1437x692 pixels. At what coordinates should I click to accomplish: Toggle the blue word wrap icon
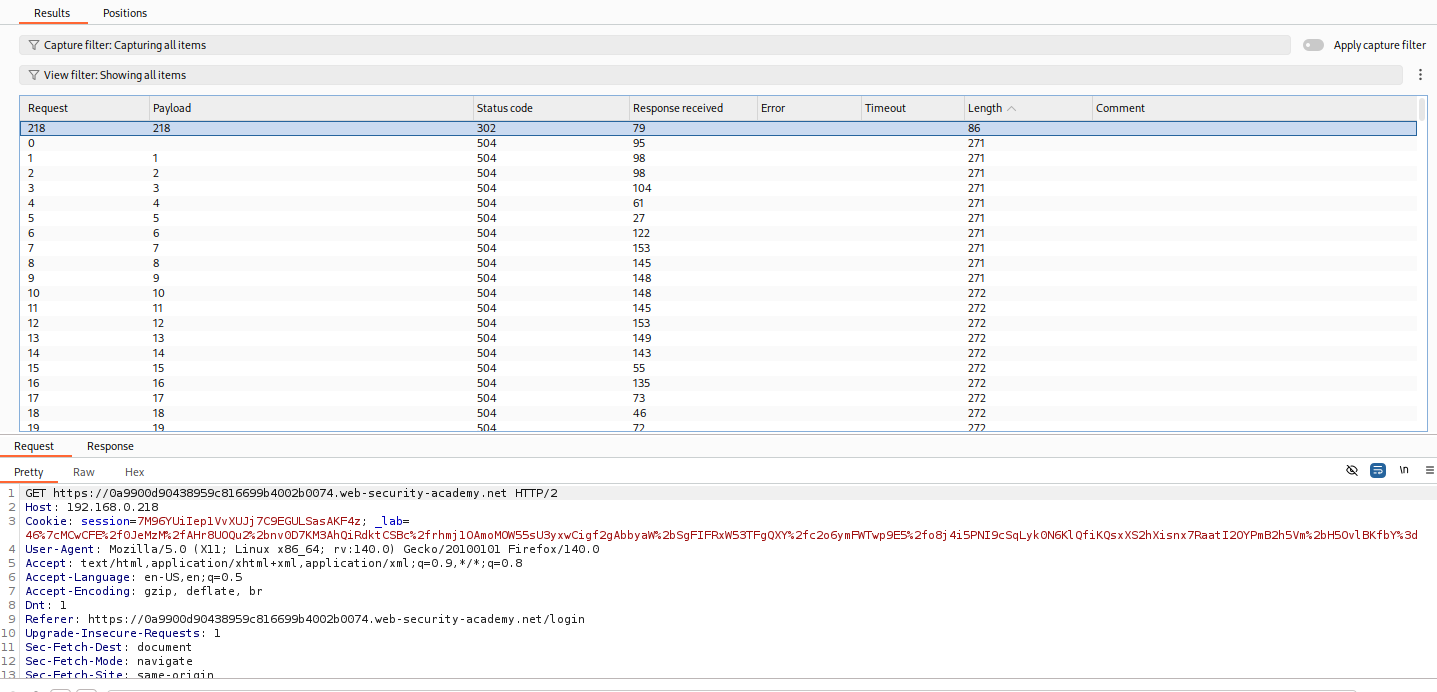click(1378, 470)
